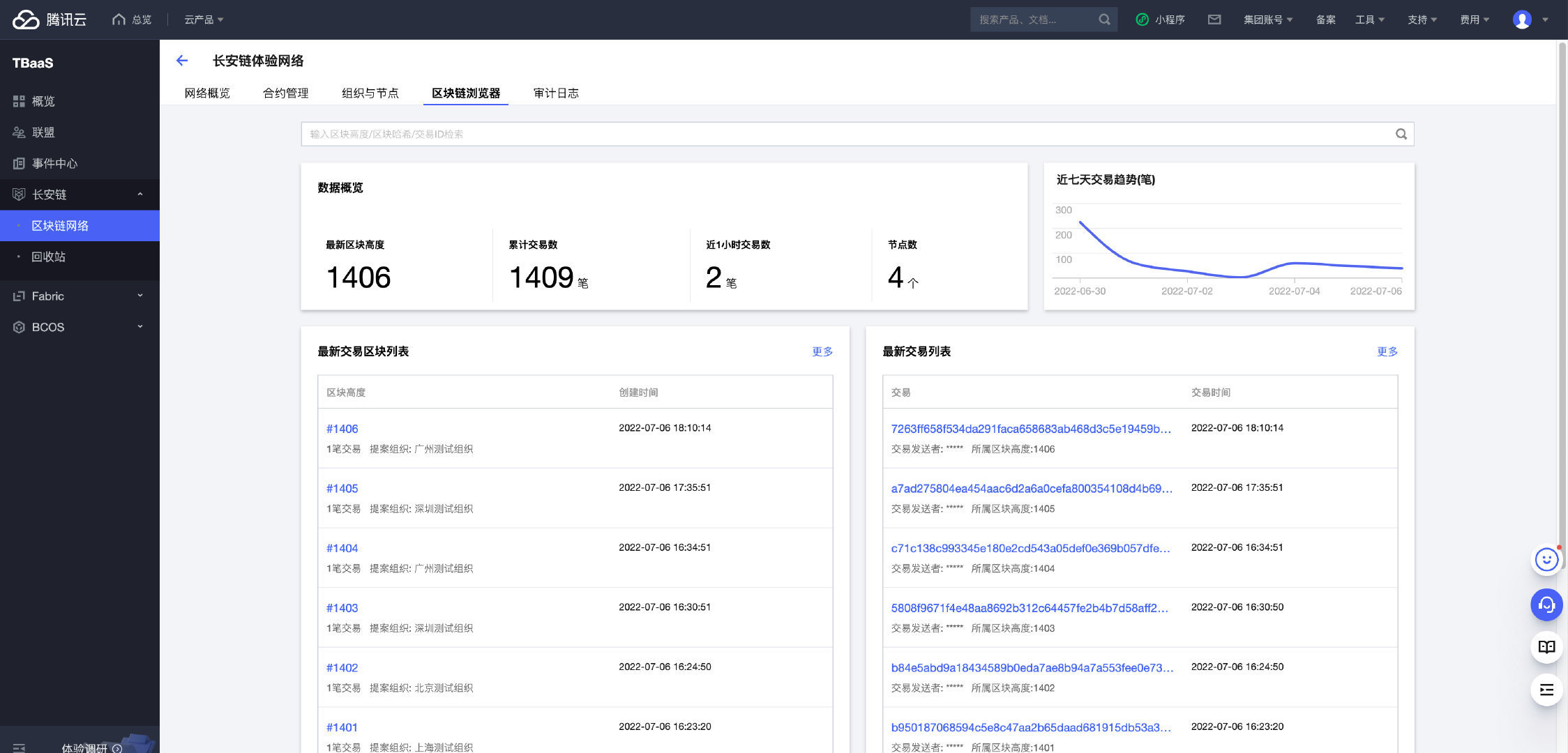The height and width of the screenshot is (753, 1568).
Task: Open the 云产品 dropdown menu
Action: point(204,20)
